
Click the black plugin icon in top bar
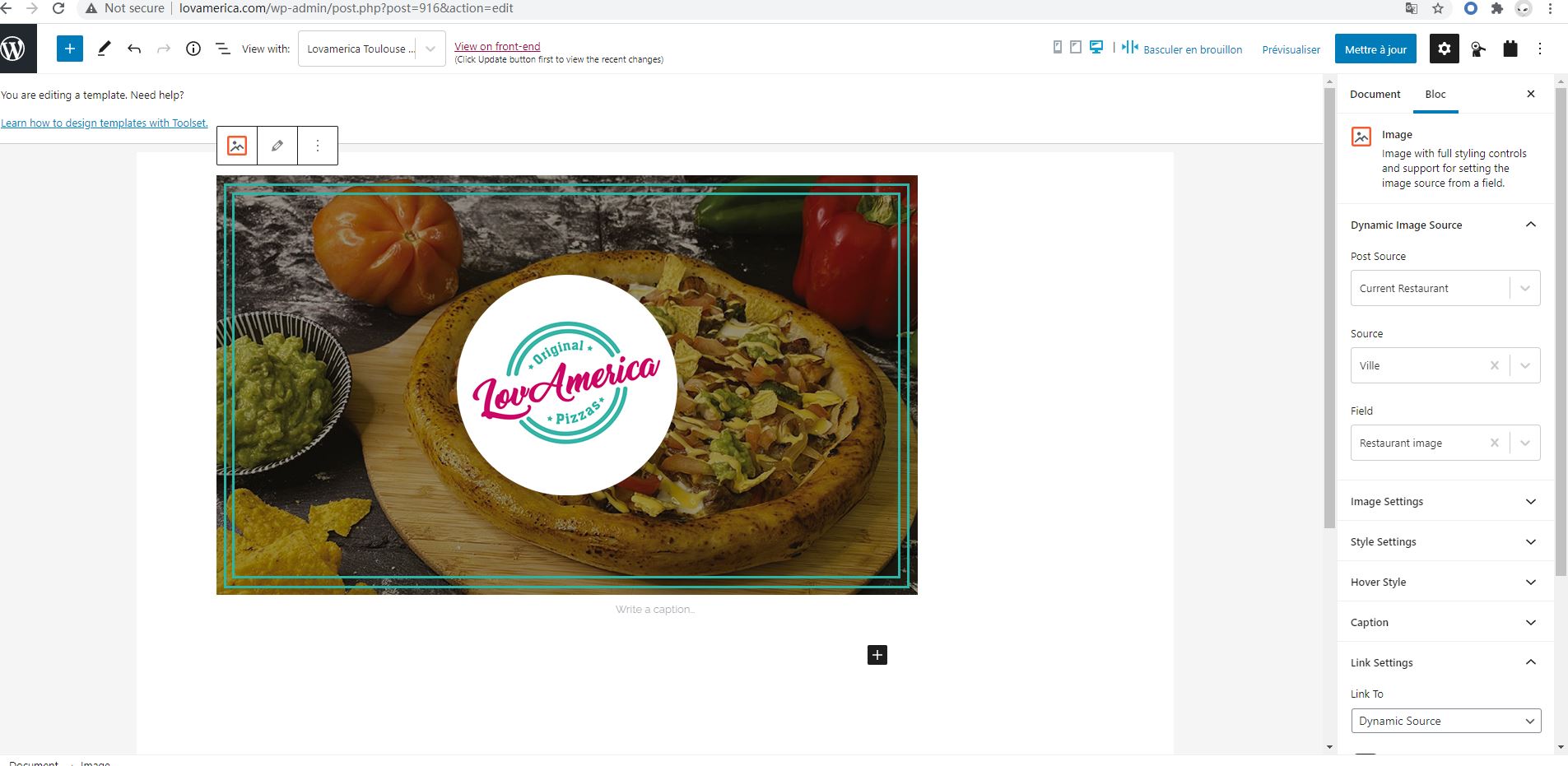point(1510,49)
